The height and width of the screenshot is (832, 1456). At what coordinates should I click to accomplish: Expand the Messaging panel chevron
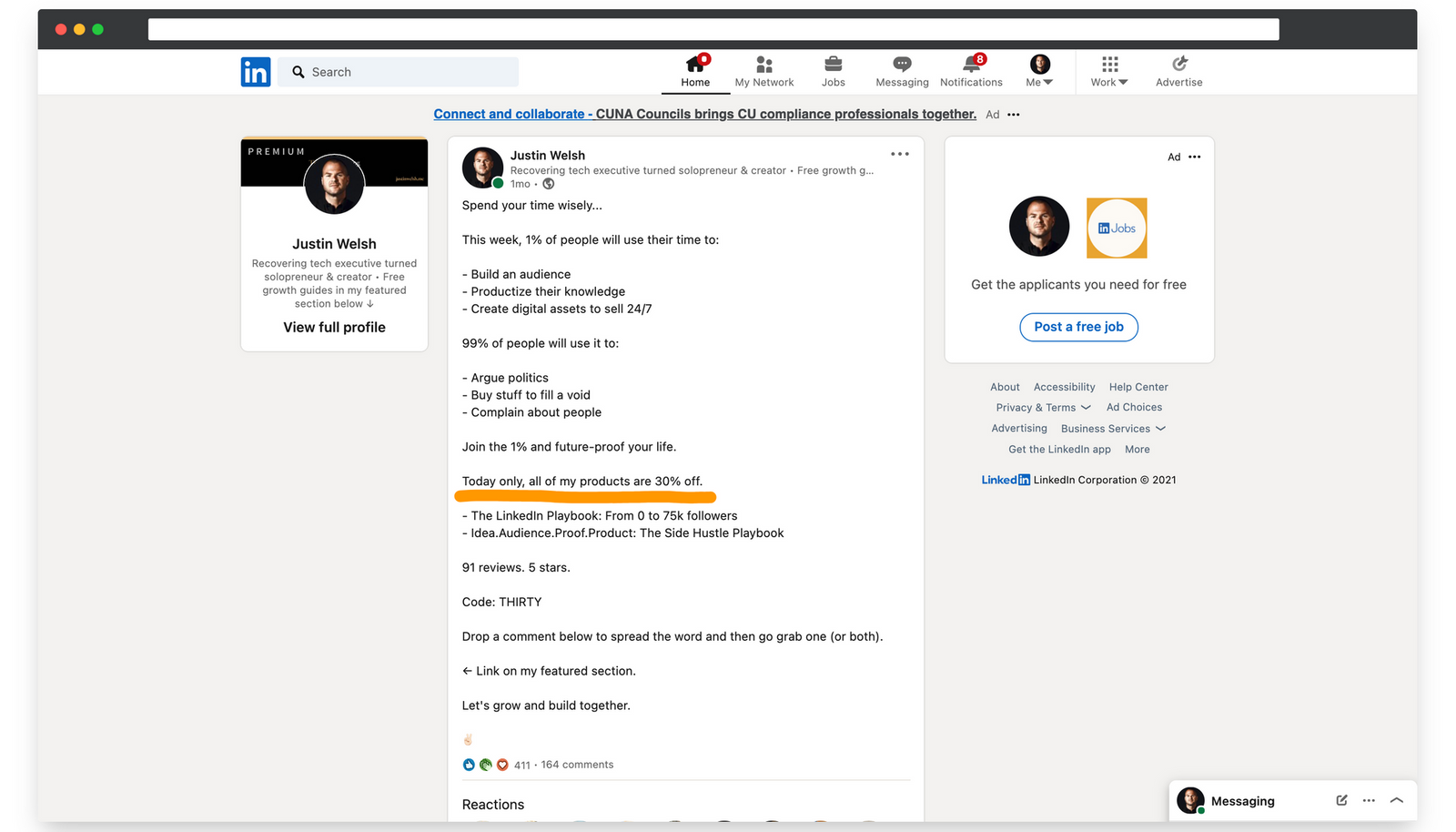point(1397,800)
